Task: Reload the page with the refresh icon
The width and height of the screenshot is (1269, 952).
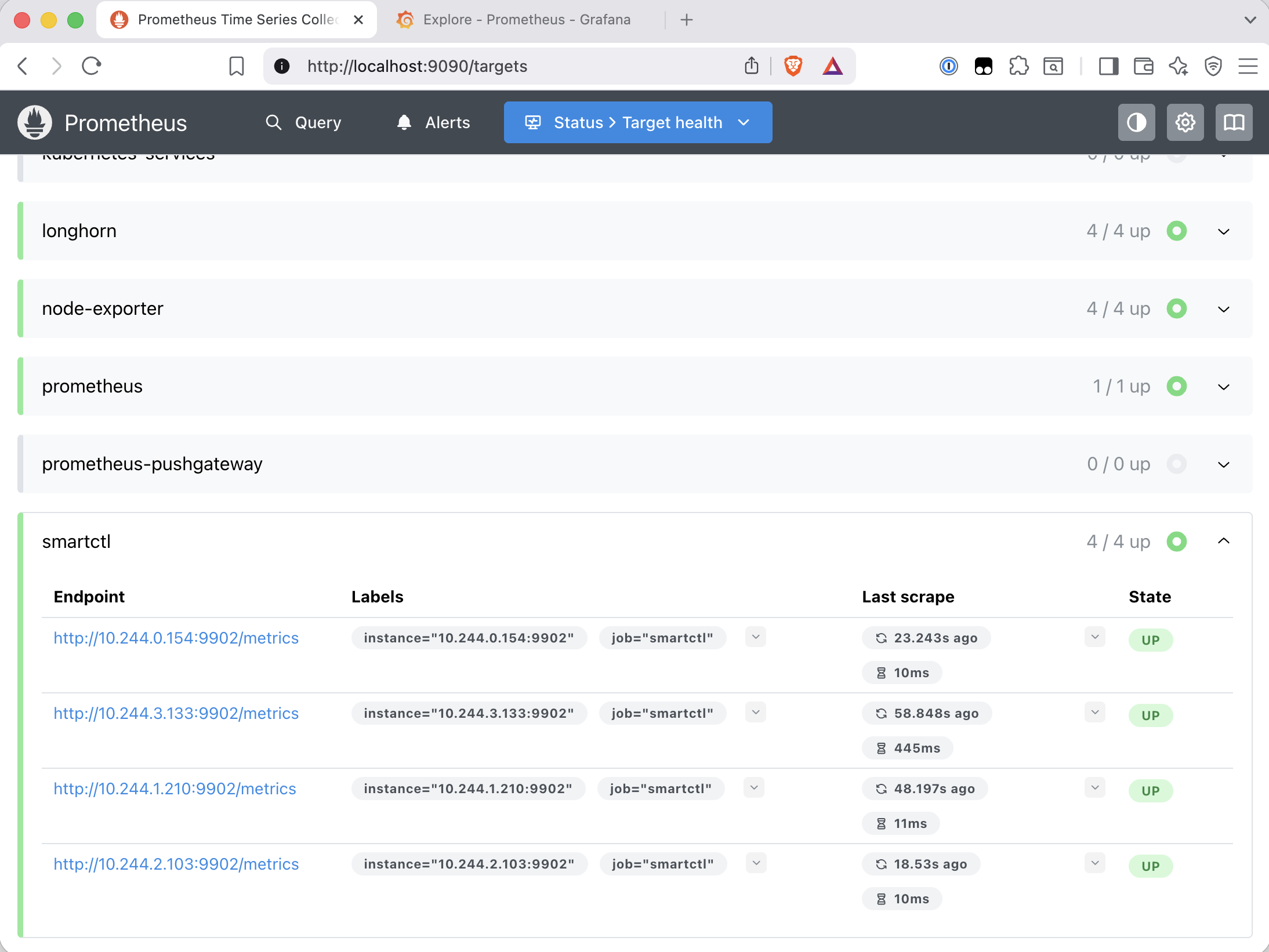Action: [92, 66]
